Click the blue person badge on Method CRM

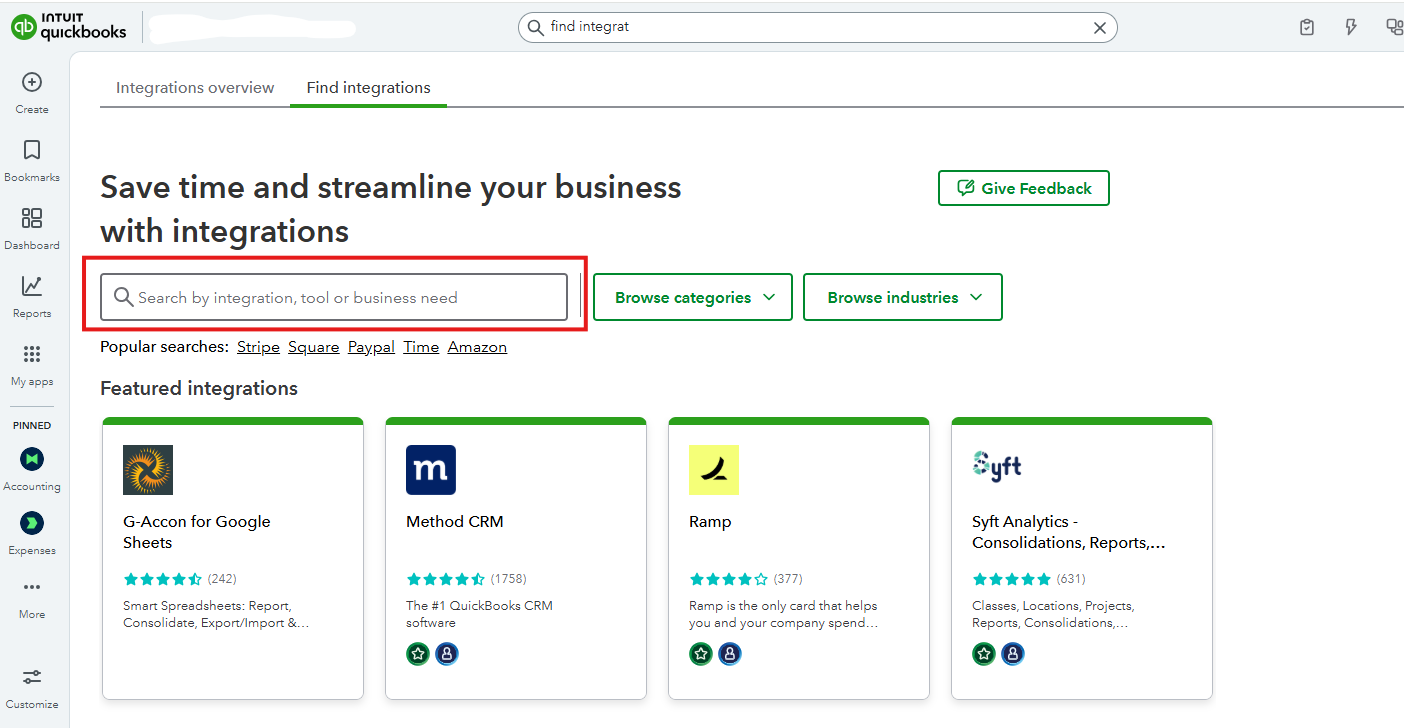click(447, 654)
